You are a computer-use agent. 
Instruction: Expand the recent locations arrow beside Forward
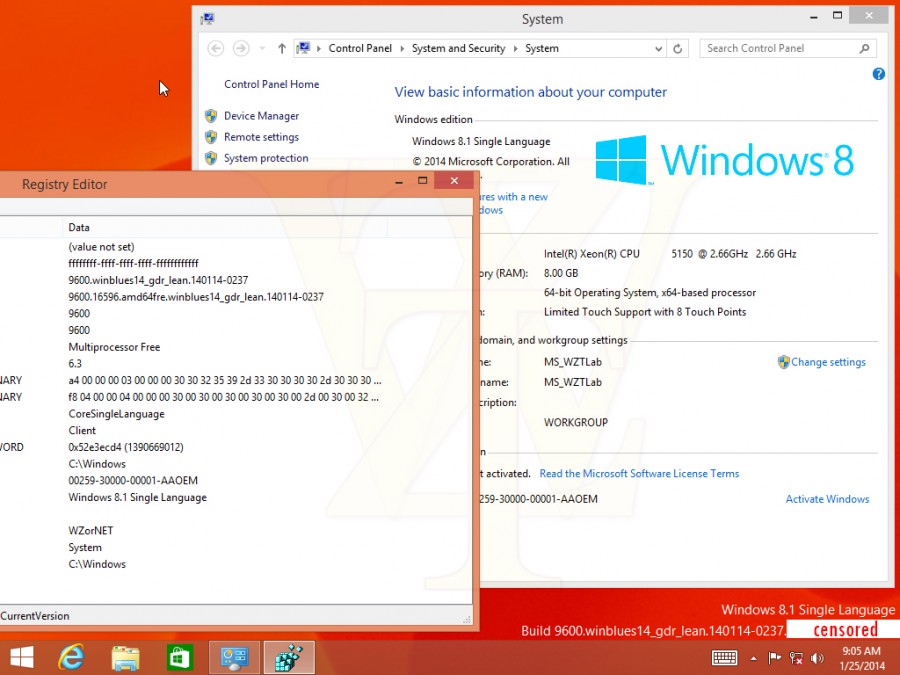262,48
